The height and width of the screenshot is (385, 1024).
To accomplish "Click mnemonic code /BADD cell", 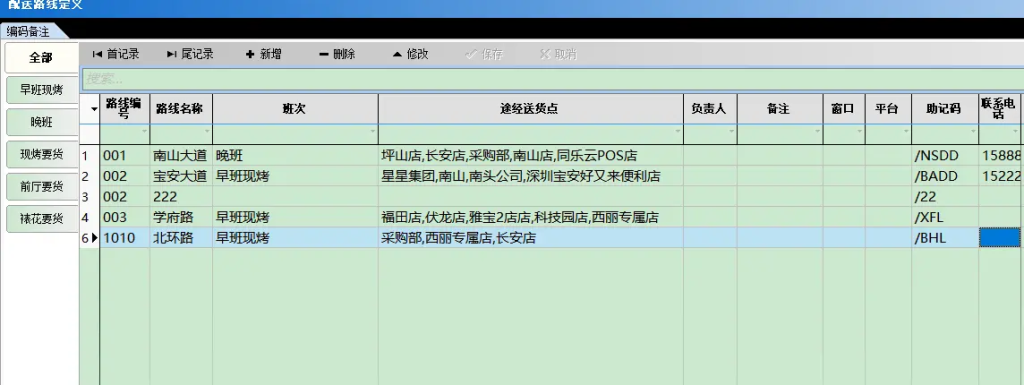I will click(945, 176).
